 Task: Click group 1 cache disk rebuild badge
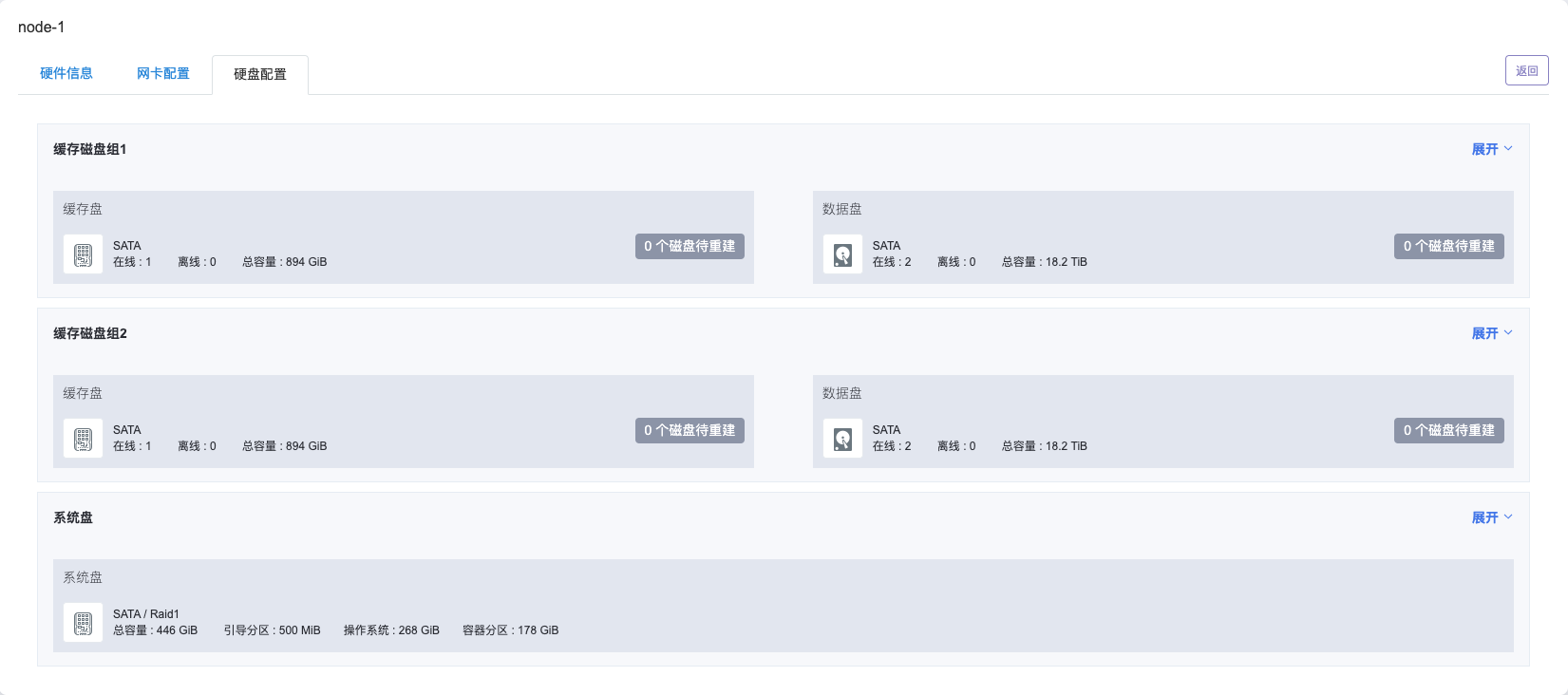coord(690,246)
